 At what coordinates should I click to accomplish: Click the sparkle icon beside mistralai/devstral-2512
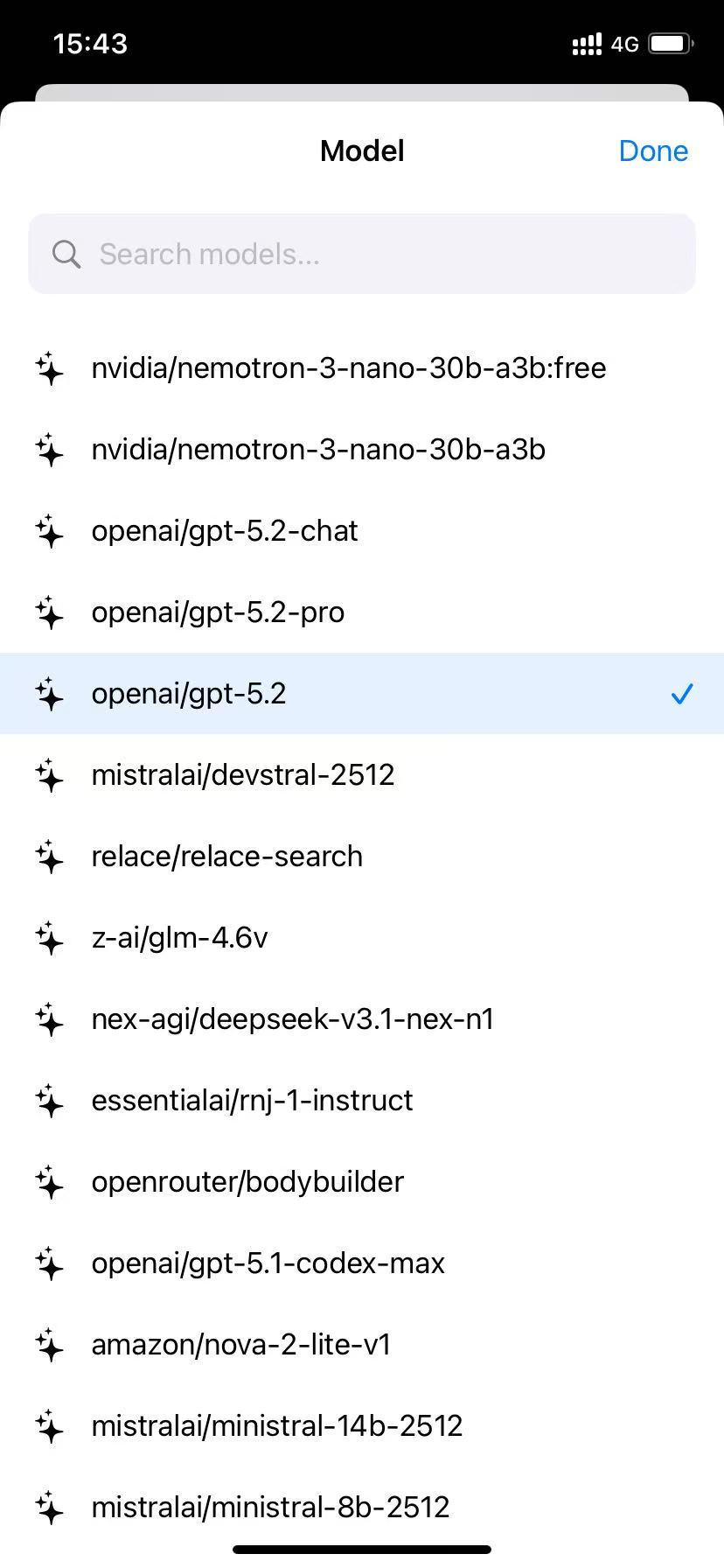50,775
